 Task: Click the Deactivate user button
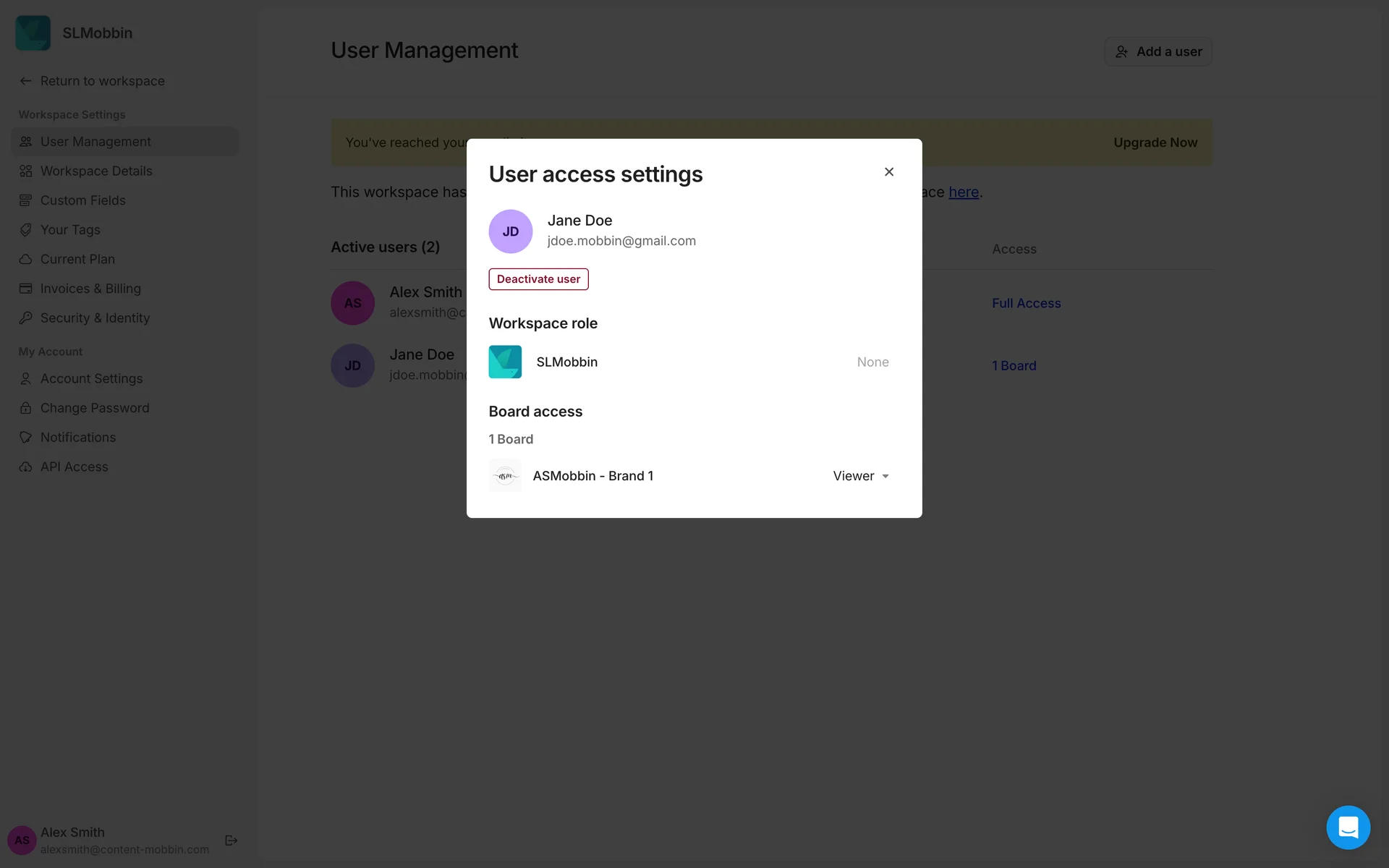point(538,279)
